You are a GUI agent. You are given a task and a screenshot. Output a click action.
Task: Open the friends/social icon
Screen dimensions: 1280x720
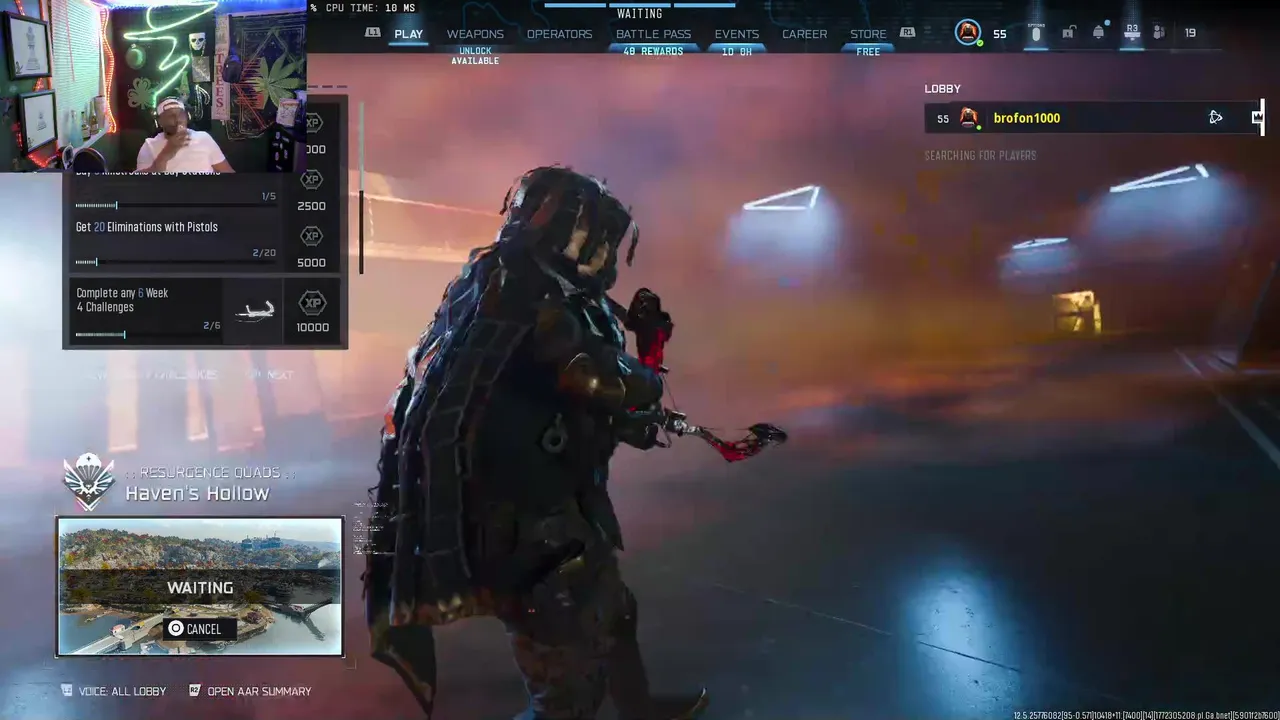coord(1159,33)
